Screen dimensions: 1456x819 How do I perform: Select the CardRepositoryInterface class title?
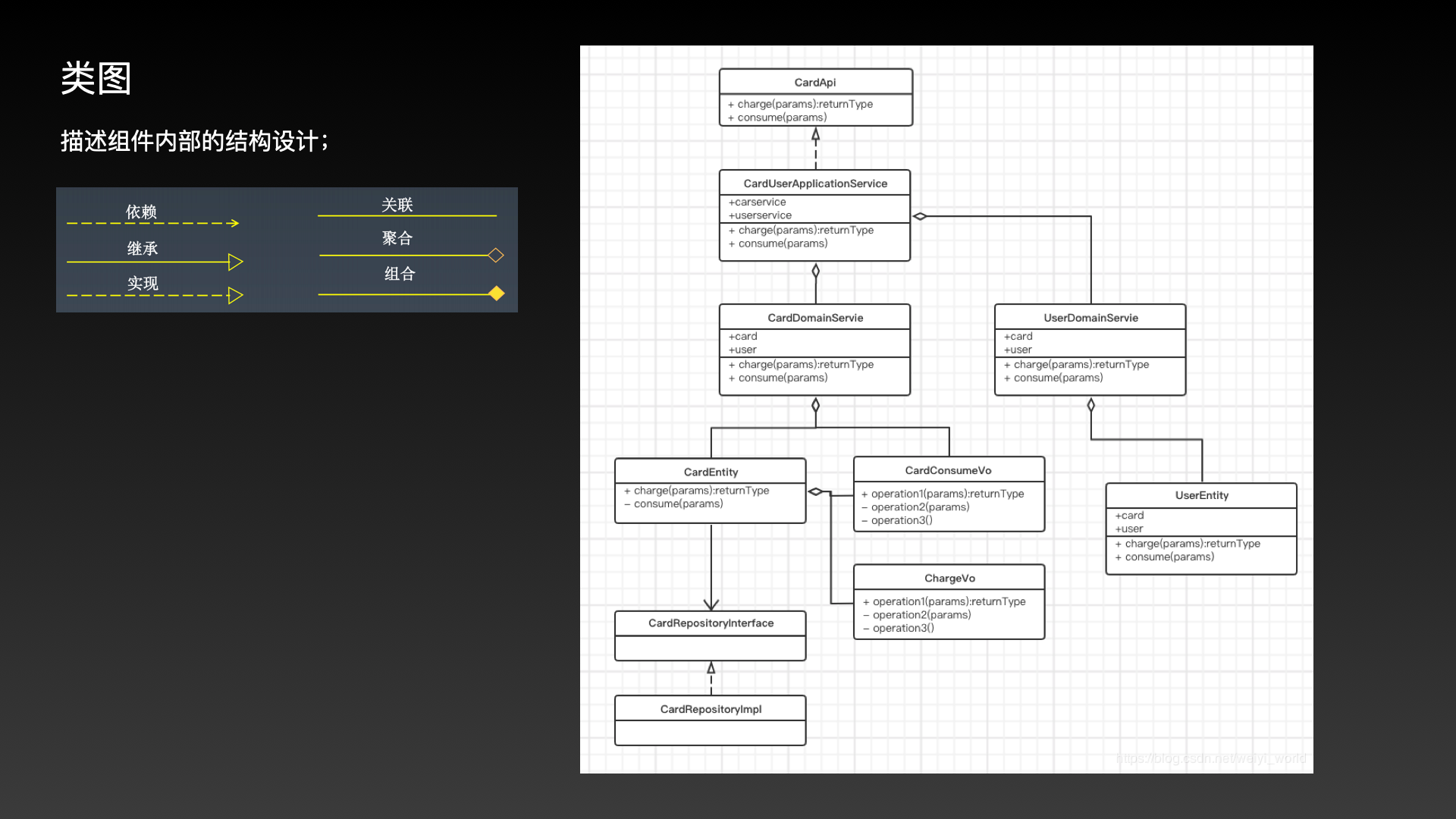click(711, 623)
